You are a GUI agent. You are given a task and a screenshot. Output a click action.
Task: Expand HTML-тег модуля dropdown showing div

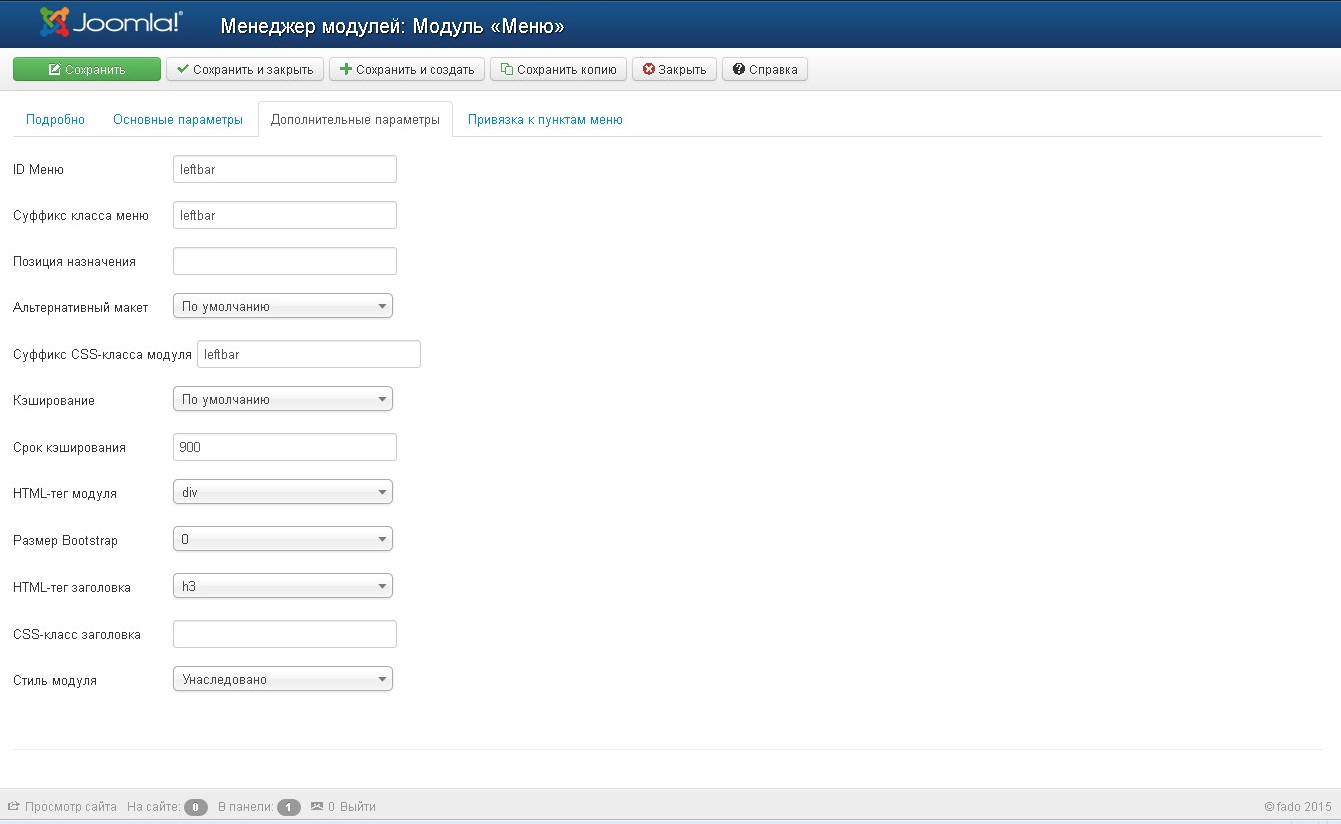click(283, 493)
